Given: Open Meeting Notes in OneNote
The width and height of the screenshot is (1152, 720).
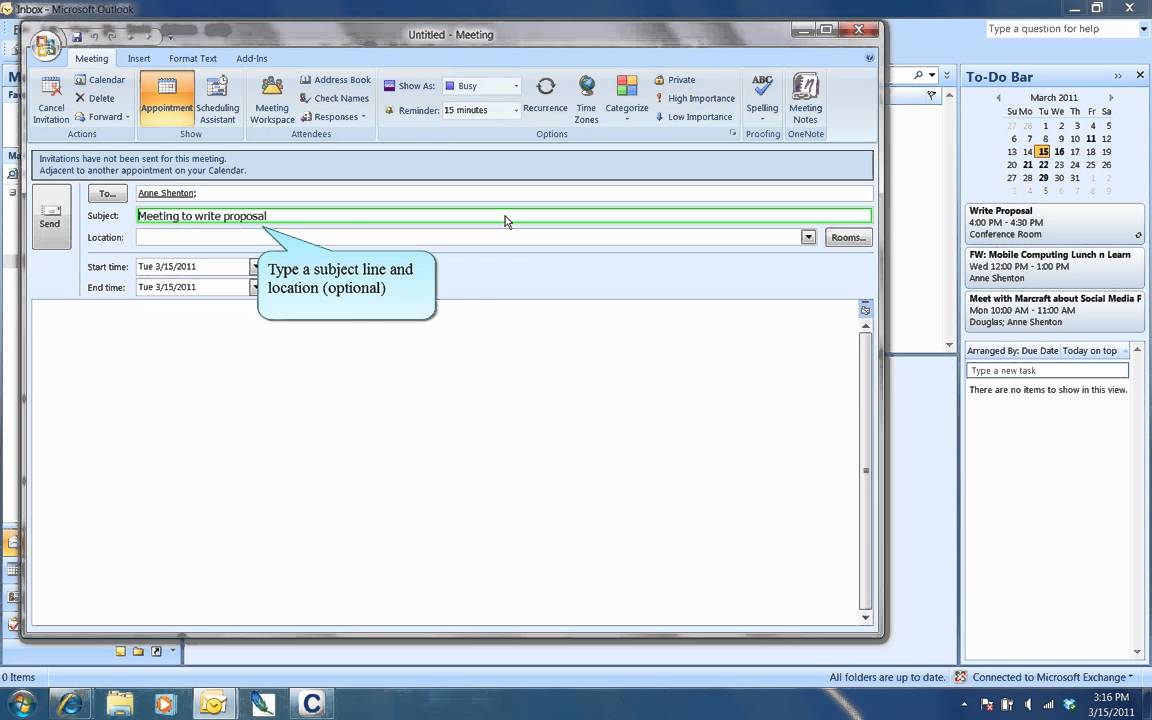Looking at the screenshot, I should pyautogui.click(x=805, y=98).
